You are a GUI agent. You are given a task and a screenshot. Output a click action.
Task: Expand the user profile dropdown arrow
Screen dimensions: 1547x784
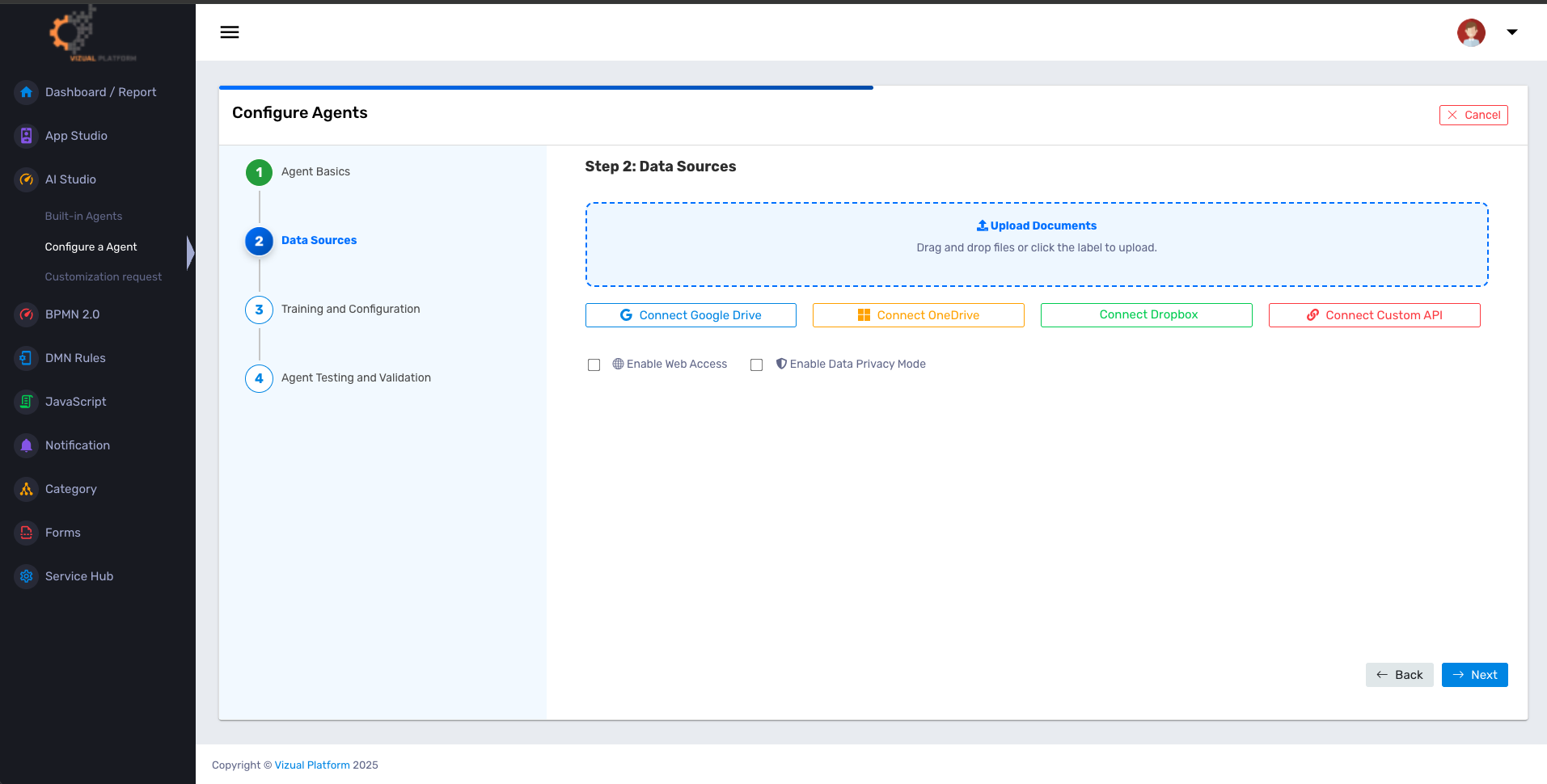point(1511,32)
